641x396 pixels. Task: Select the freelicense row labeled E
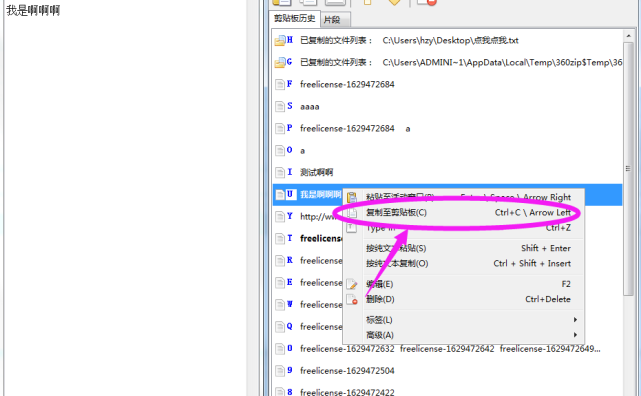(x=307, y=283)
